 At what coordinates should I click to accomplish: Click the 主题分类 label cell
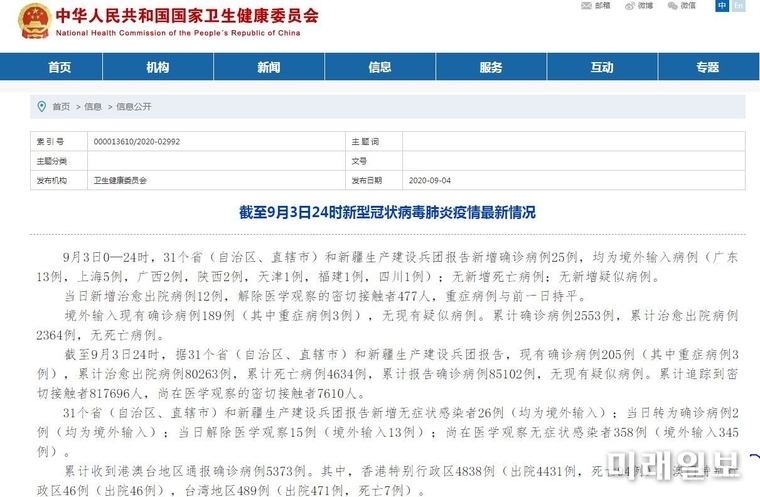59,161
